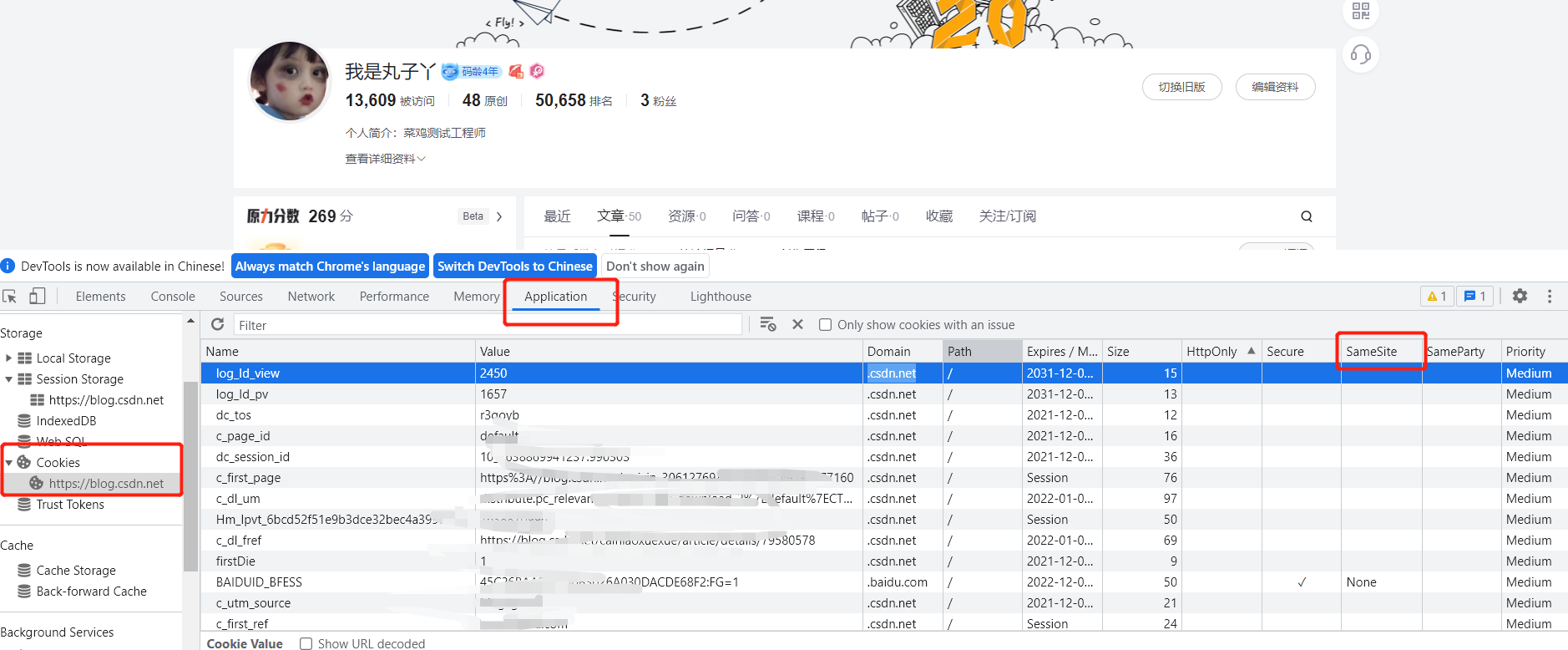
Task: Toggle the device toolbar icon
Action: (37, 296)
